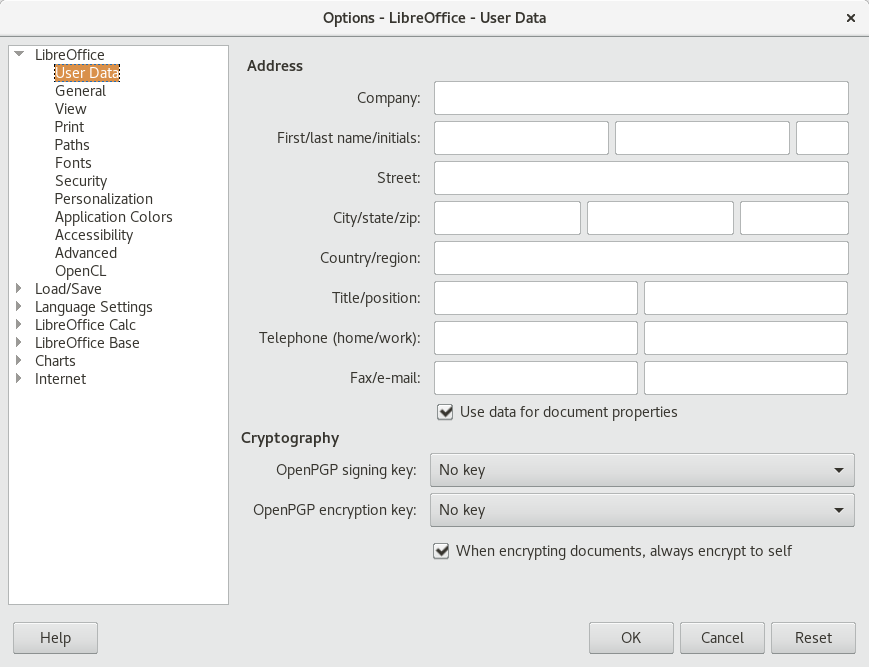Focus the position input field
The image size is (869, 667).
(746, 298)
